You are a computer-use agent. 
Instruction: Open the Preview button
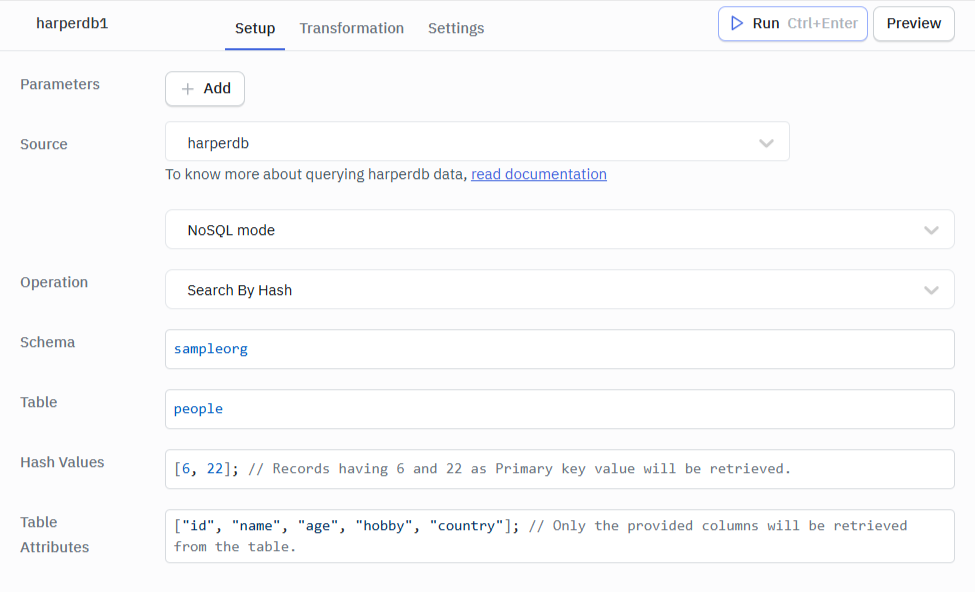pos(913,24)
